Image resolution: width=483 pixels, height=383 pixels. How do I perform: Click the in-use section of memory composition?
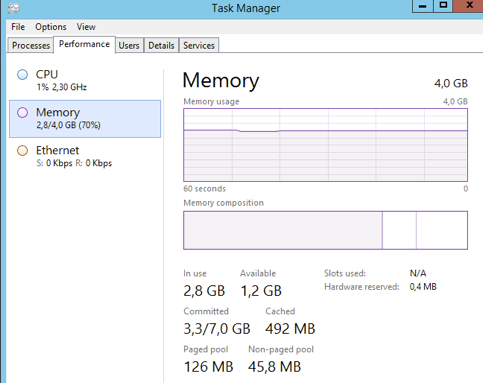pyautogui.click(x=283, y=230)
